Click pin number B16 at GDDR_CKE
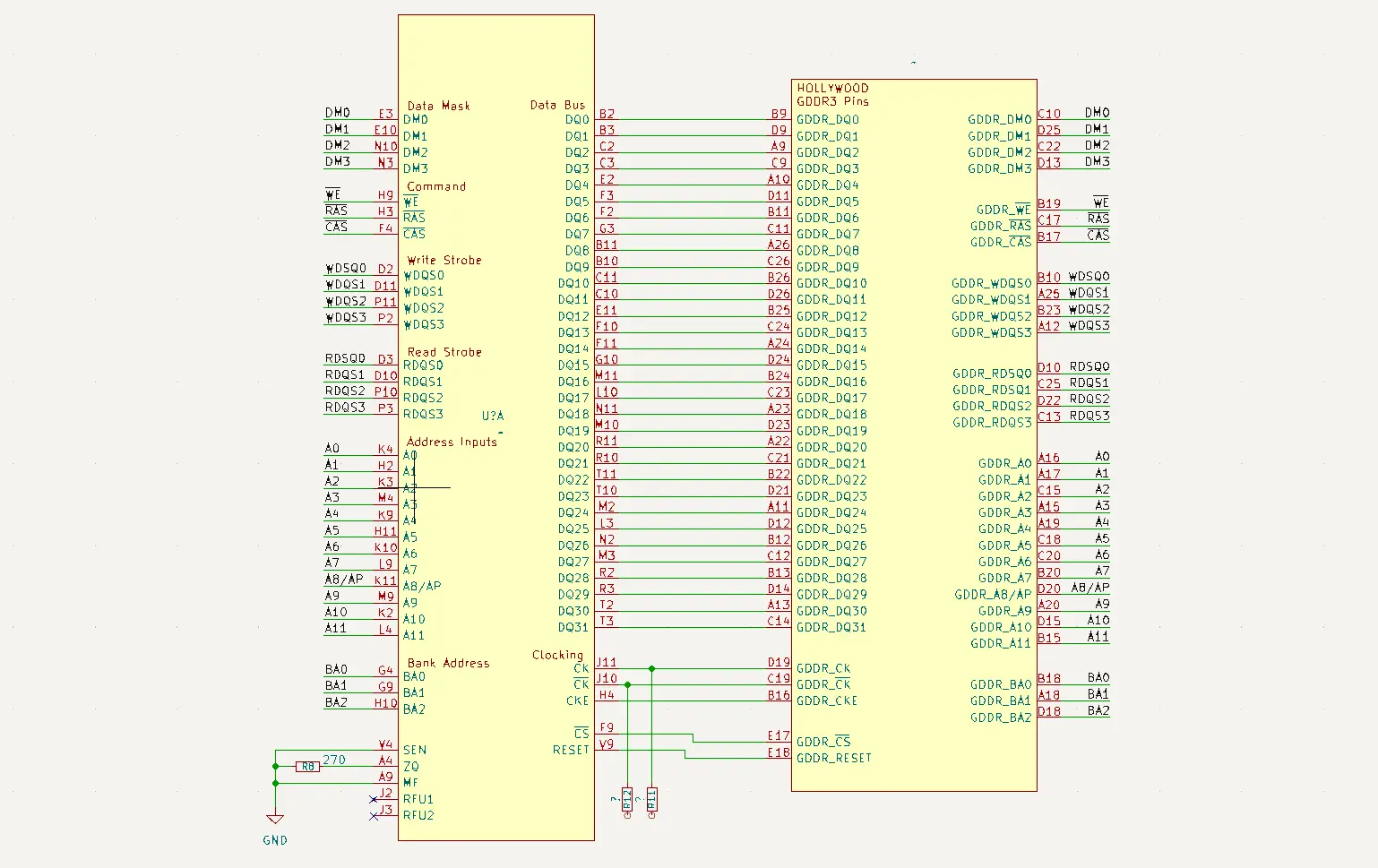This screenshot has height=868, width=1378. (x=779, y=695)
